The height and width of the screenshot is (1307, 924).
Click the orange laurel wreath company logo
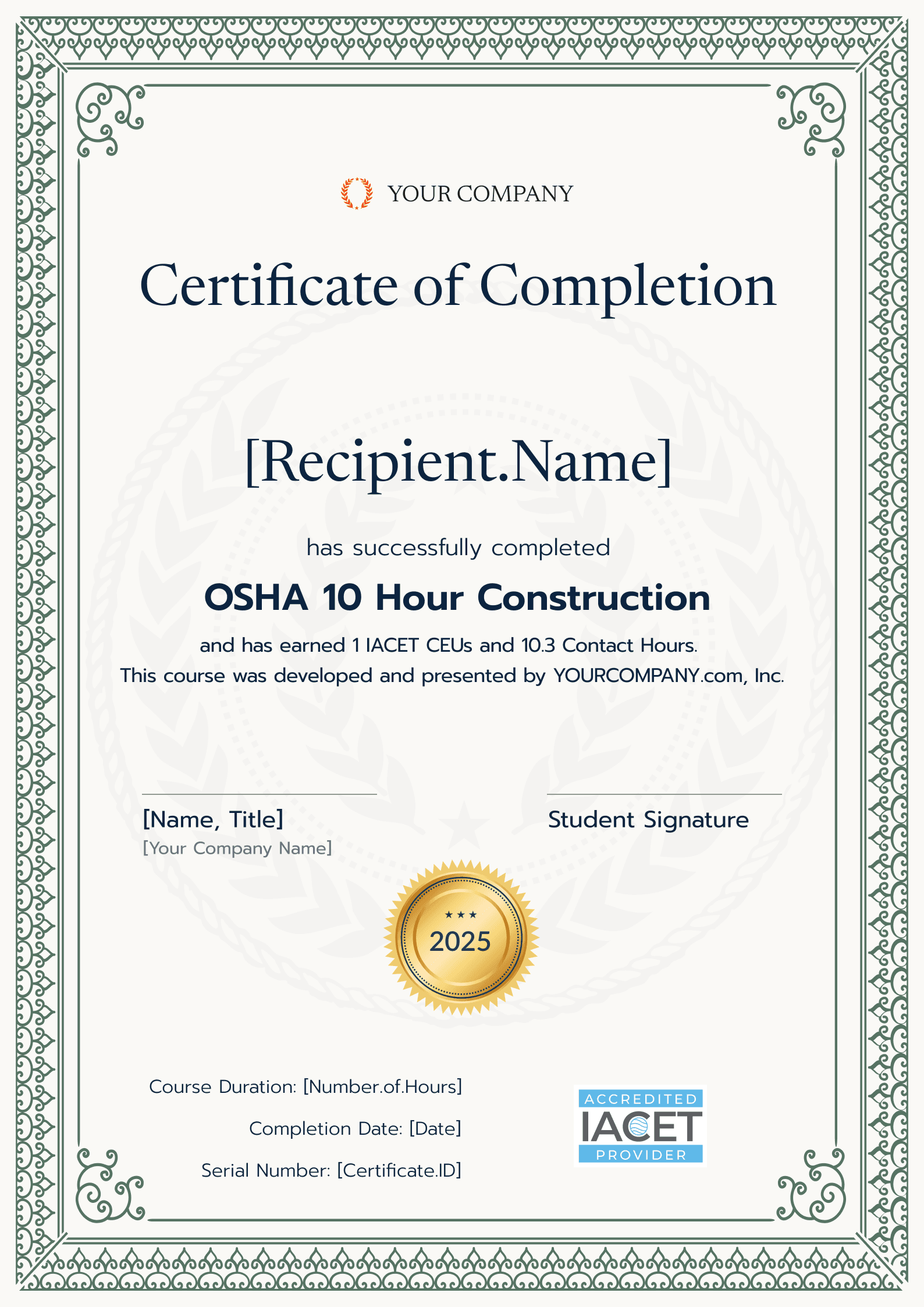click(356, 194)
